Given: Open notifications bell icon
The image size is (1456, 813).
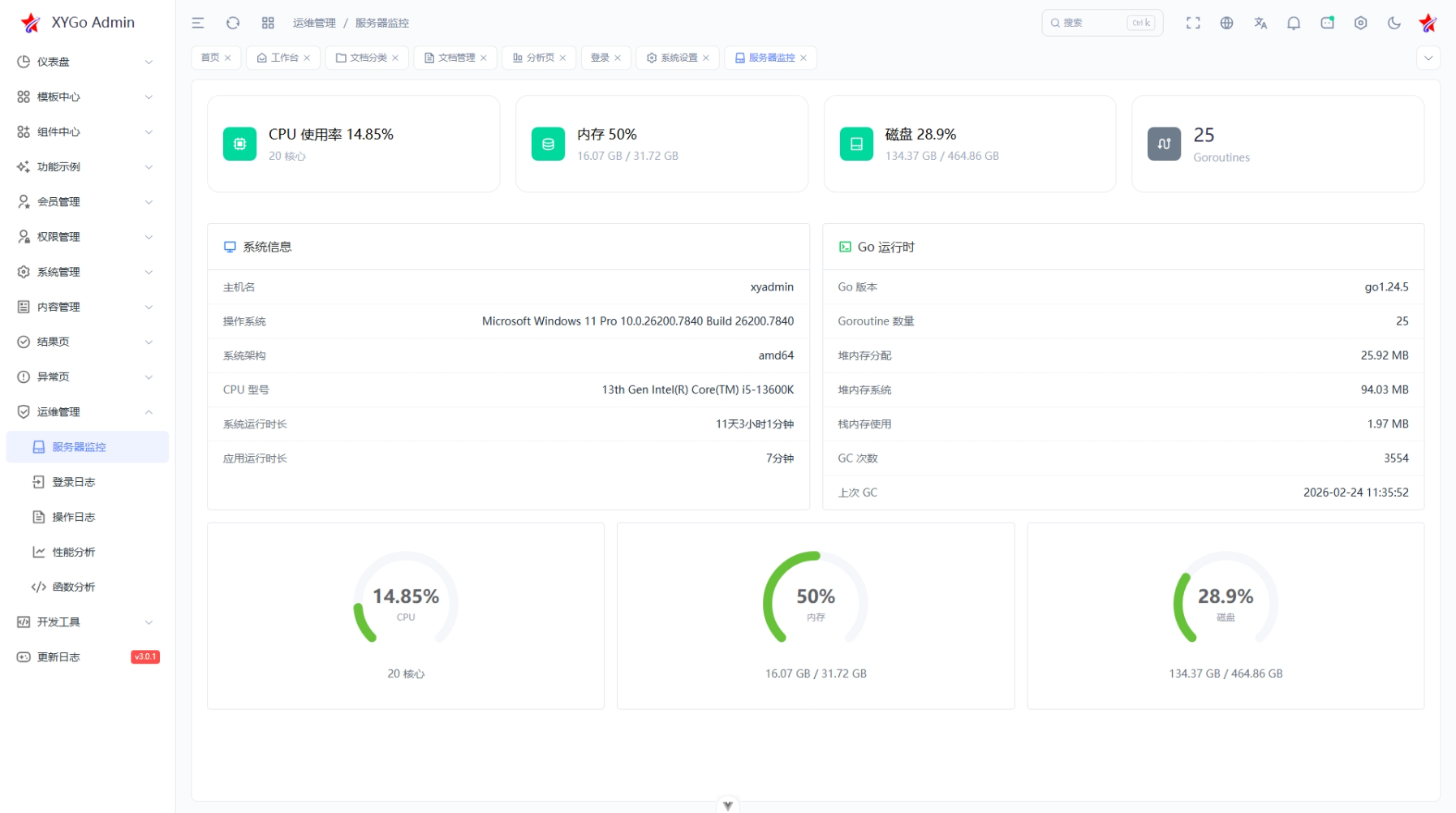Looking at the screenshot, I should [x=1294, y=23].
